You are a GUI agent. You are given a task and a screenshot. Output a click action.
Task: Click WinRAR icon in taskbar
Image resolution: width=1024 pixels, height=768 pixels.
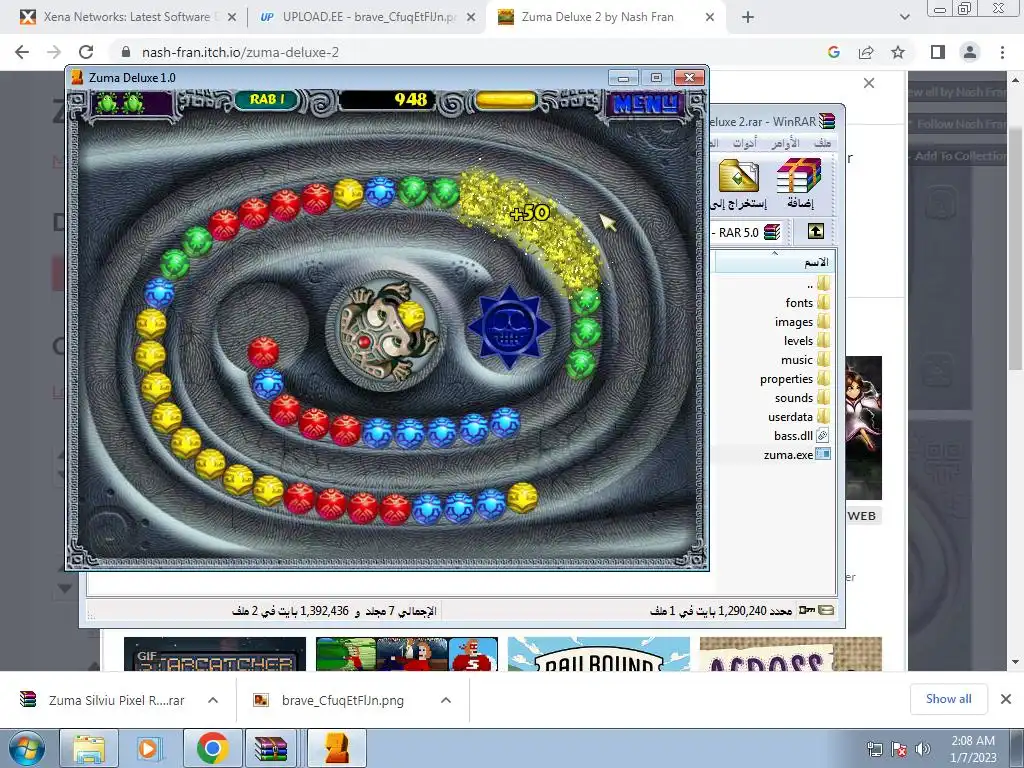coord(272,748)
